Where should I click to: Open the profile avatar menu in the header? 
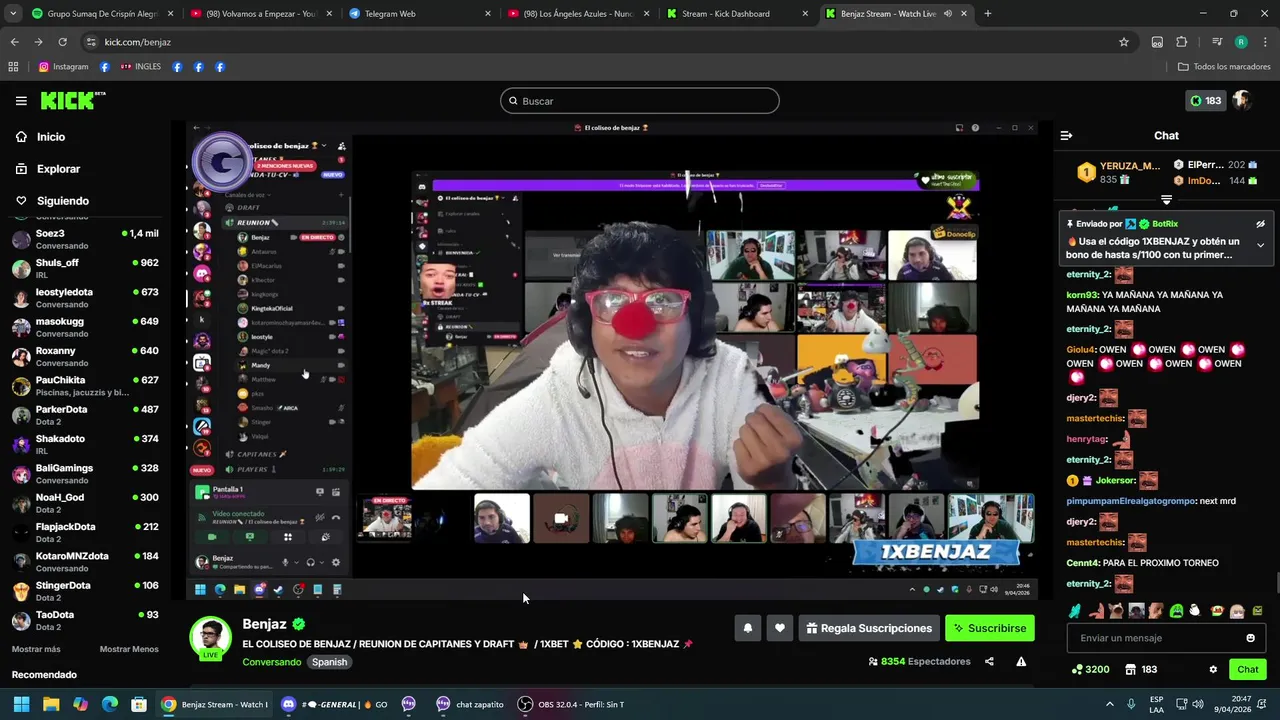(1242, 100)
